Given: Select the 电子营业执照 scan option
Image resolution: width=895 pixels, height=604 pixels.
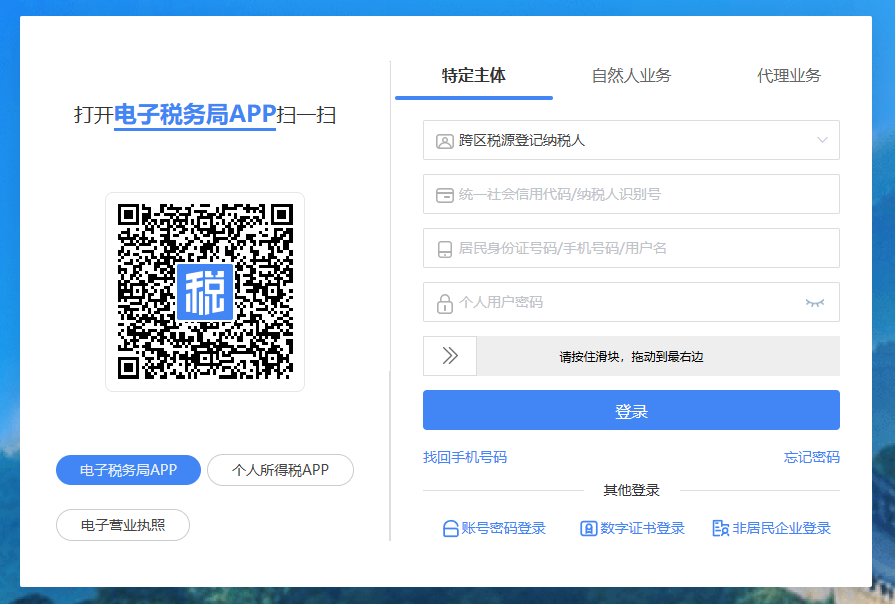Looking at the screenshot, I should [x=123, y=524].
